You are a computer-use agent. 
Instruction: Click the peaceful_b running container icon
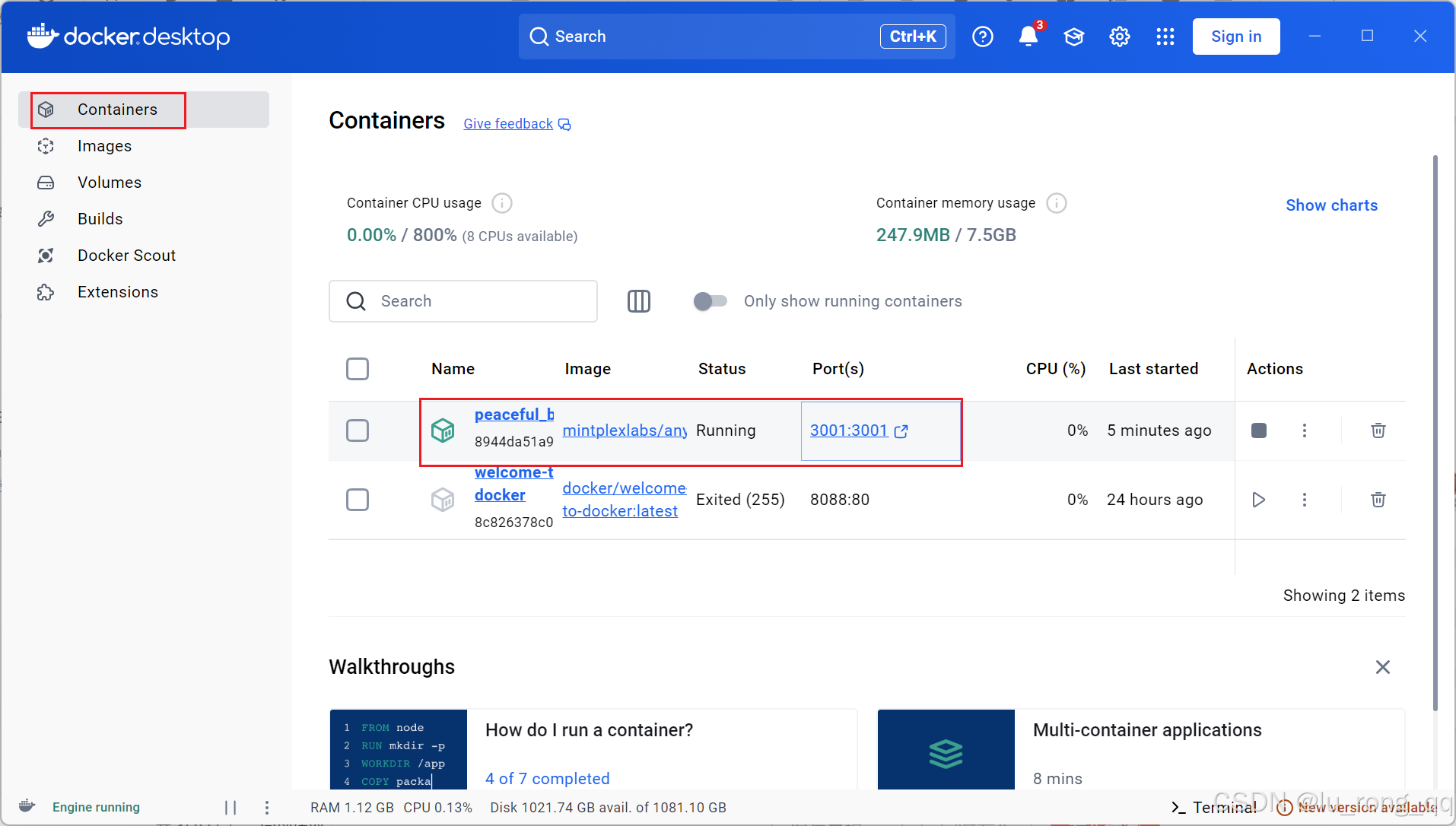point(443,430)
